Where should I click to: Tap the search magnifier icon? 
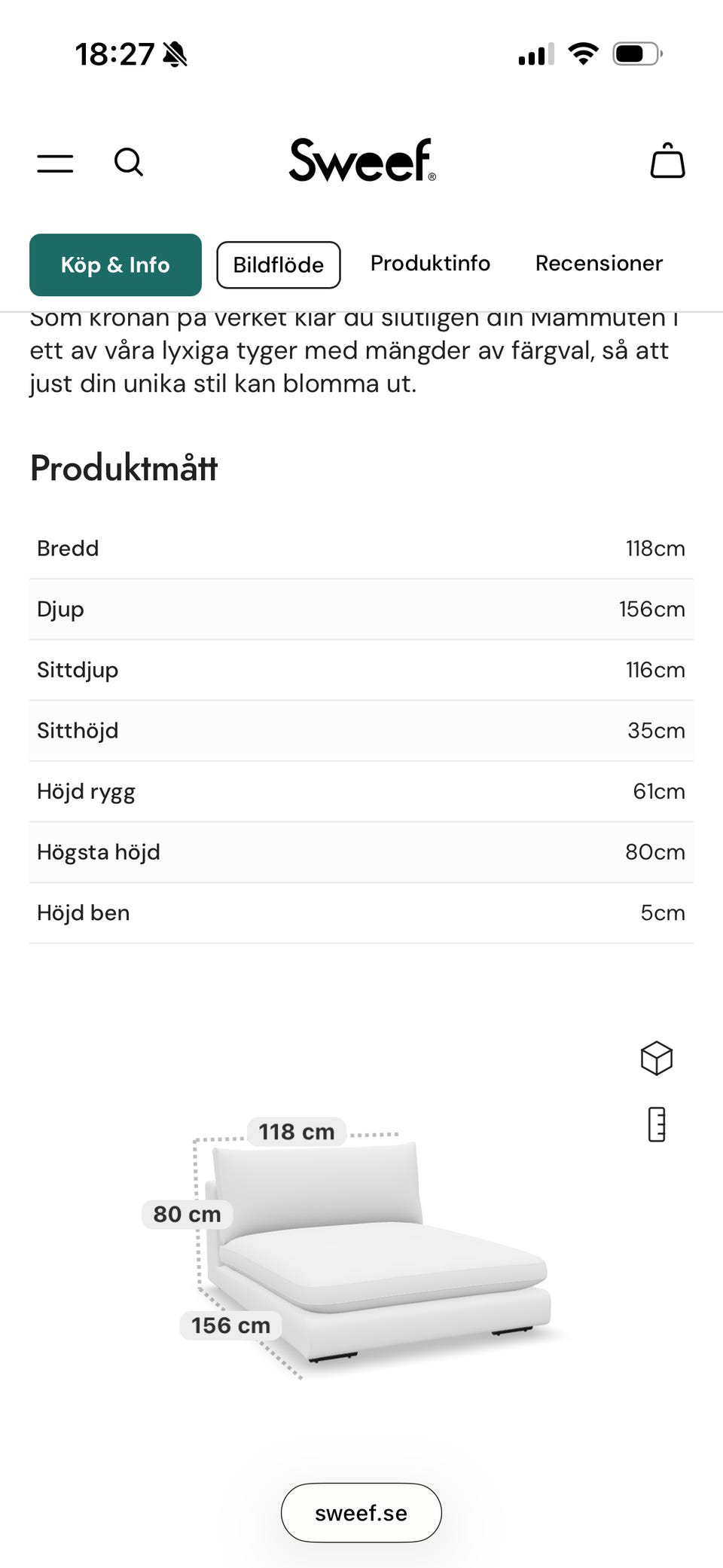pyautogui.click(x=129, y=162)
